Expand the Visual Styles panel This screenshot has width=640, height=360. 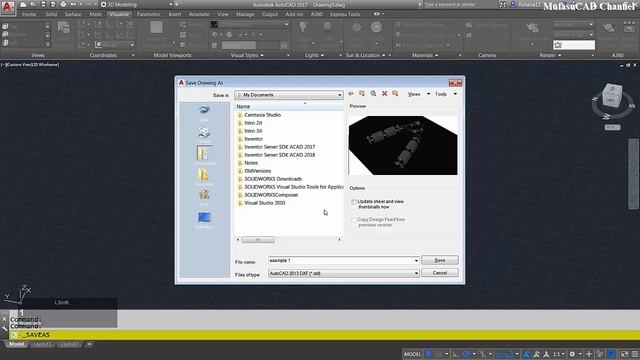(247, 55)
